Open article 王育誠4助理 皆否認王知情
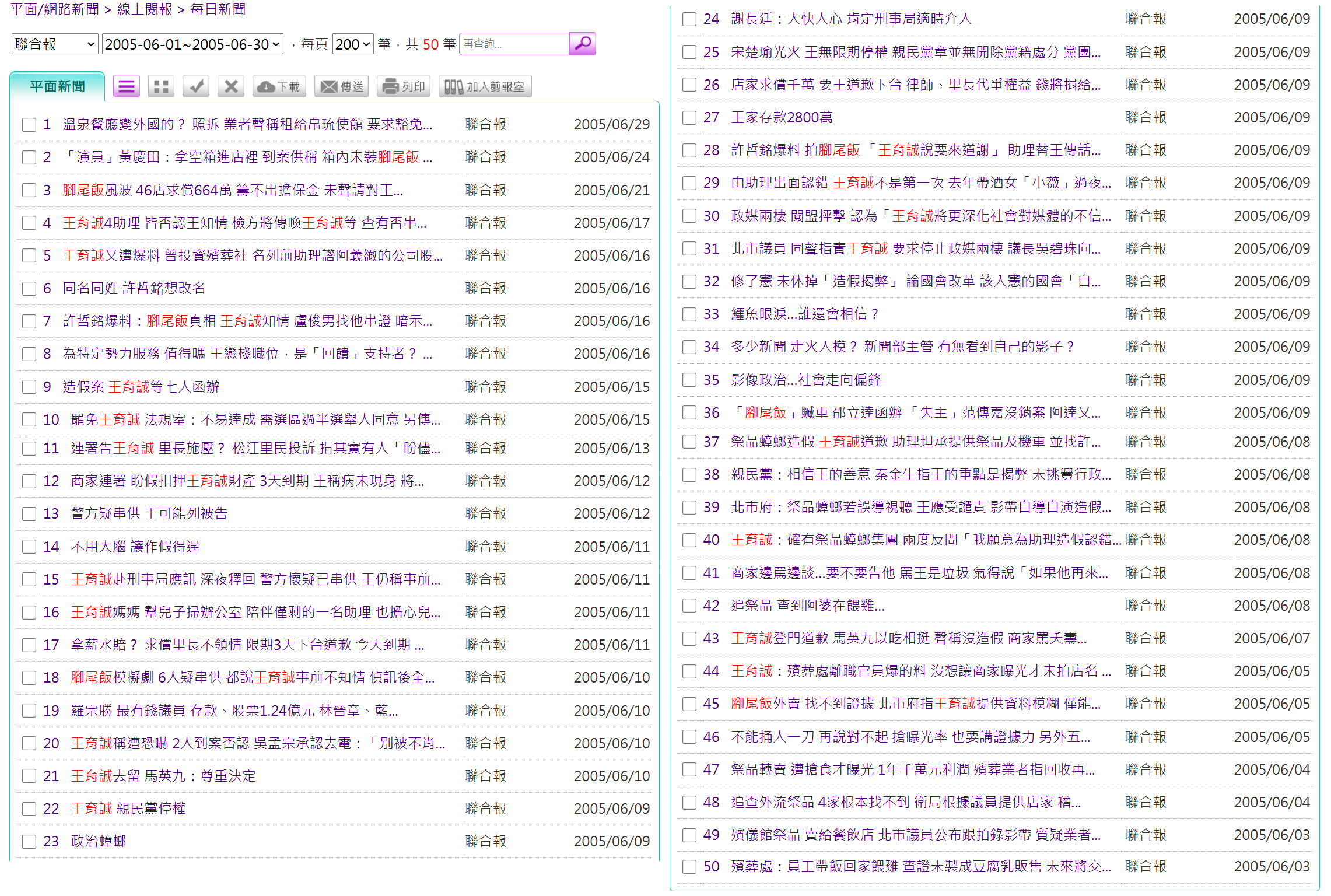The height and width of the screenshot is (896, 1331). [244, 223]
